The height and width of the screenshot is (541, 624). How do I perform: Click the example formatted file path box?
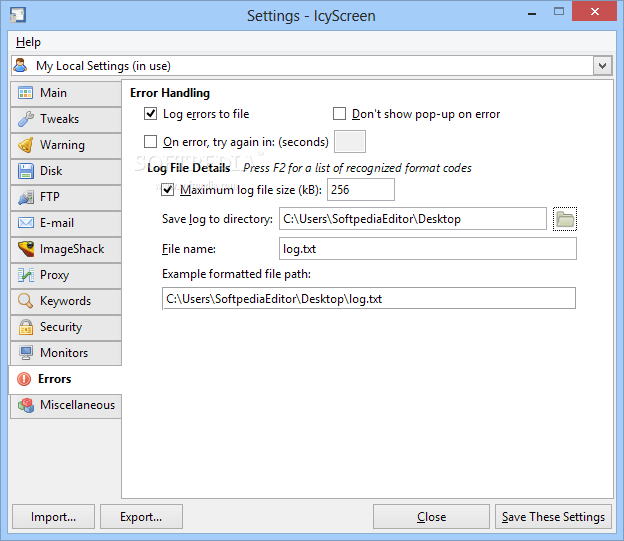[369, 299]
